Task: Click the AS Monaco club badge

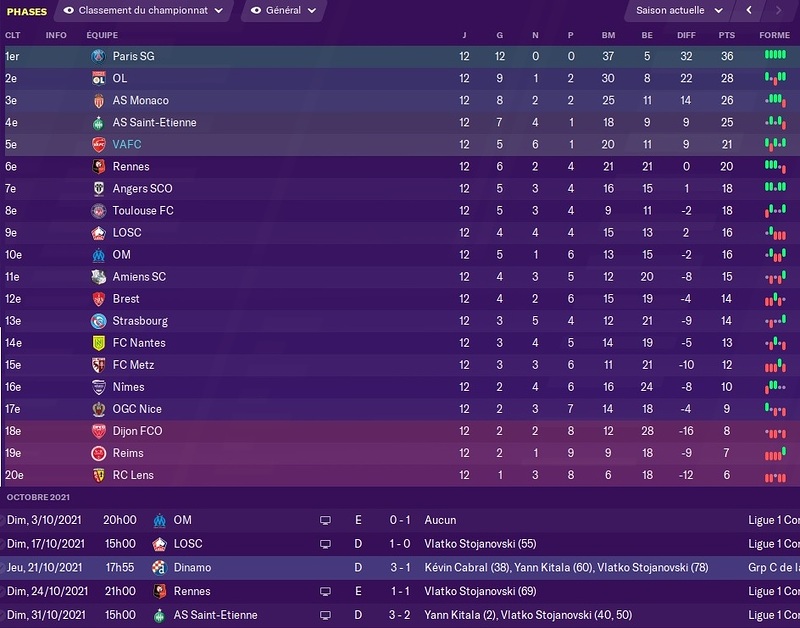Action: pyautogui.click(x=98, y=101)
